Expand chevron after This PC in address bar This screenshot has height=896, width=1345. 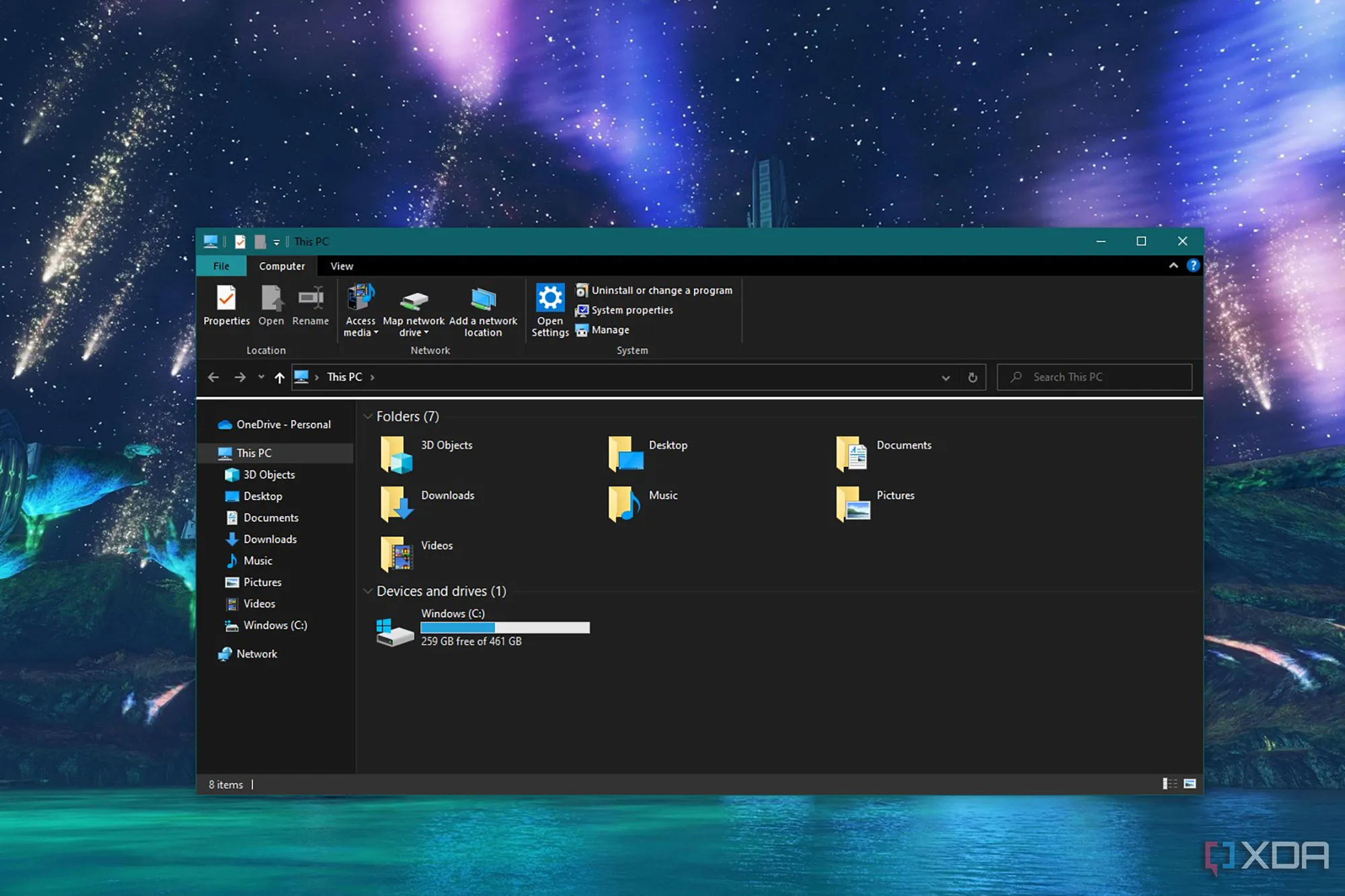point(372,377)
